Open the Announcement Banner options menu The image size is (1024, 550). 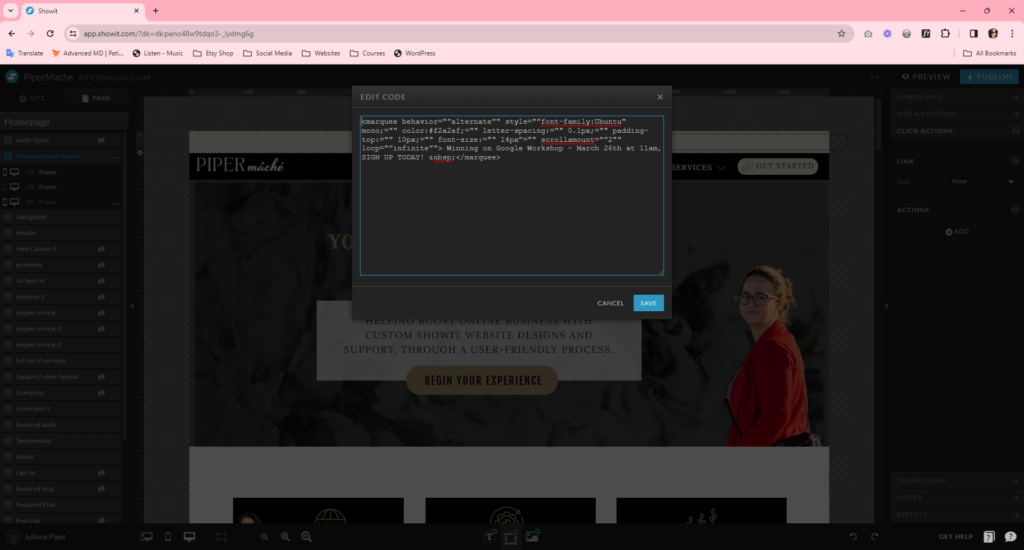pos(116,157)
